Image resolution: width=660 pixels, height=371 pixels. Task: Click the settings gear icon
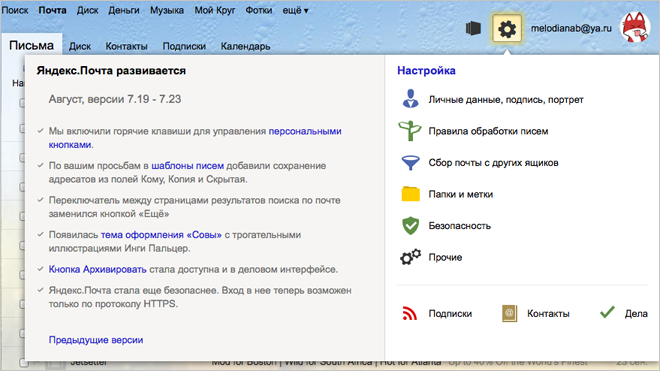pyautogui.click(x=507, y=29)
